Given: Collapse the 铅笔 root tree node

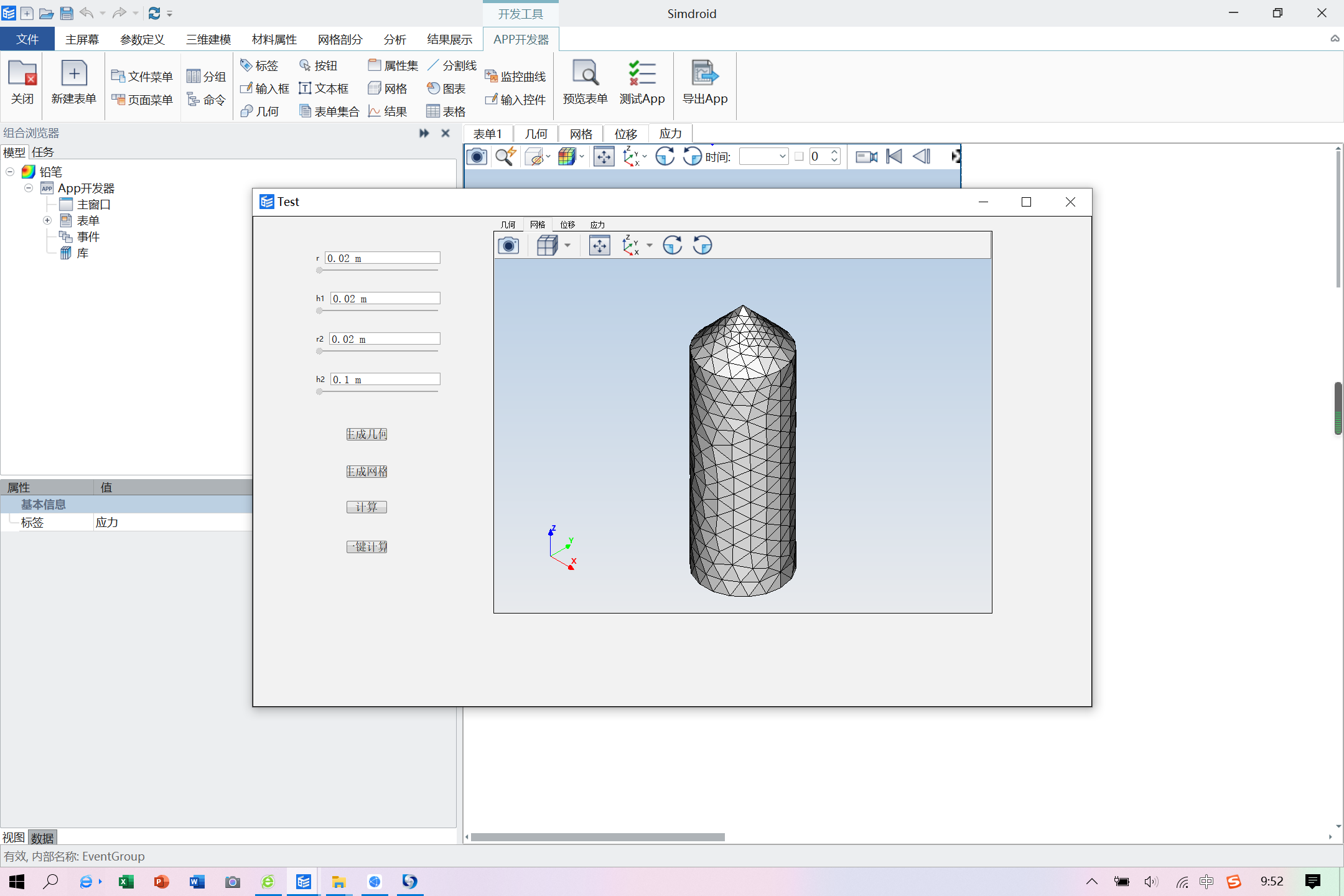Looking at the screenshot, I should pos(10,172).
